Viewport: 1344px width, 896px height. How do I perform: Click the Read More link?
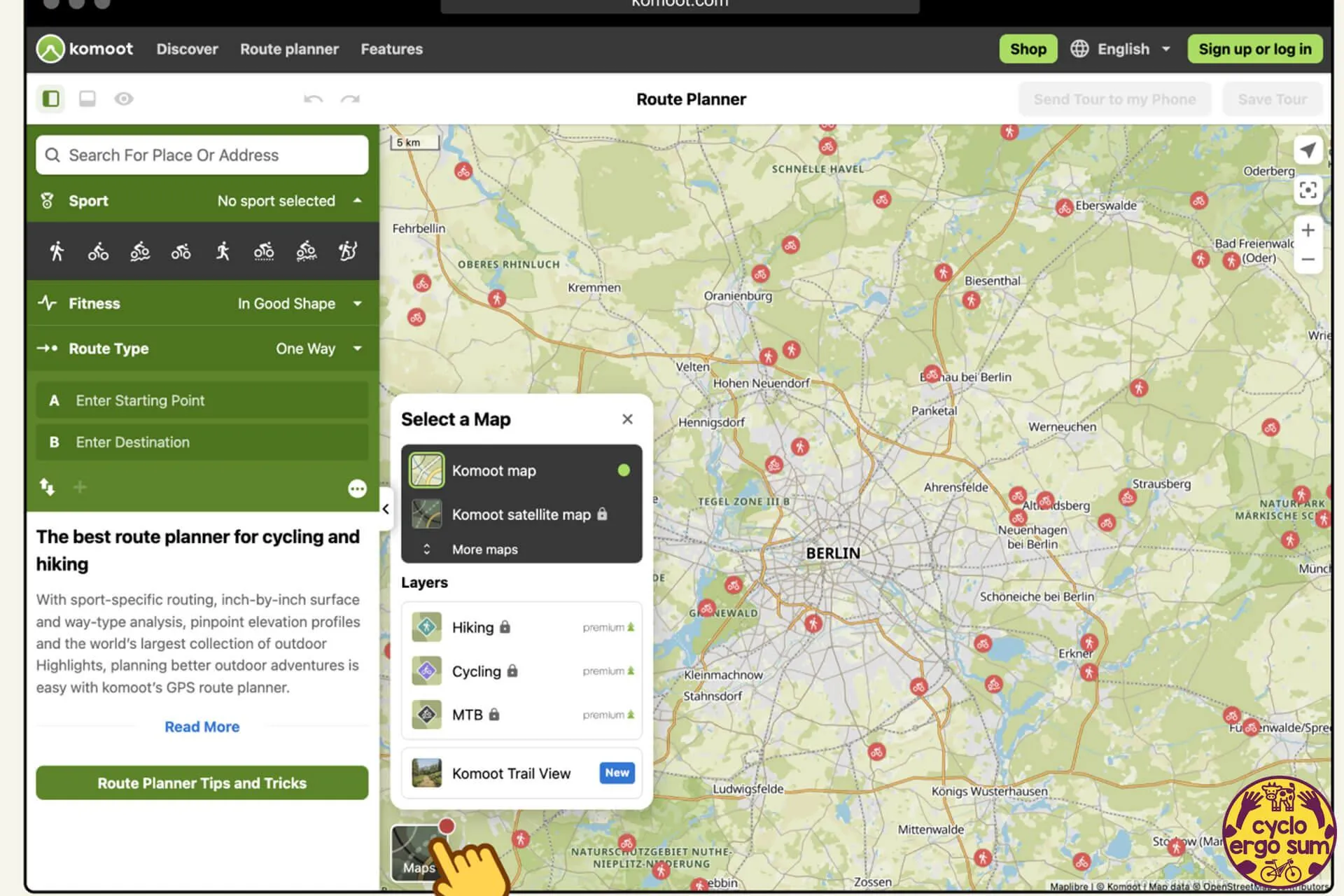pyautogui.click(x=202, y=727)
